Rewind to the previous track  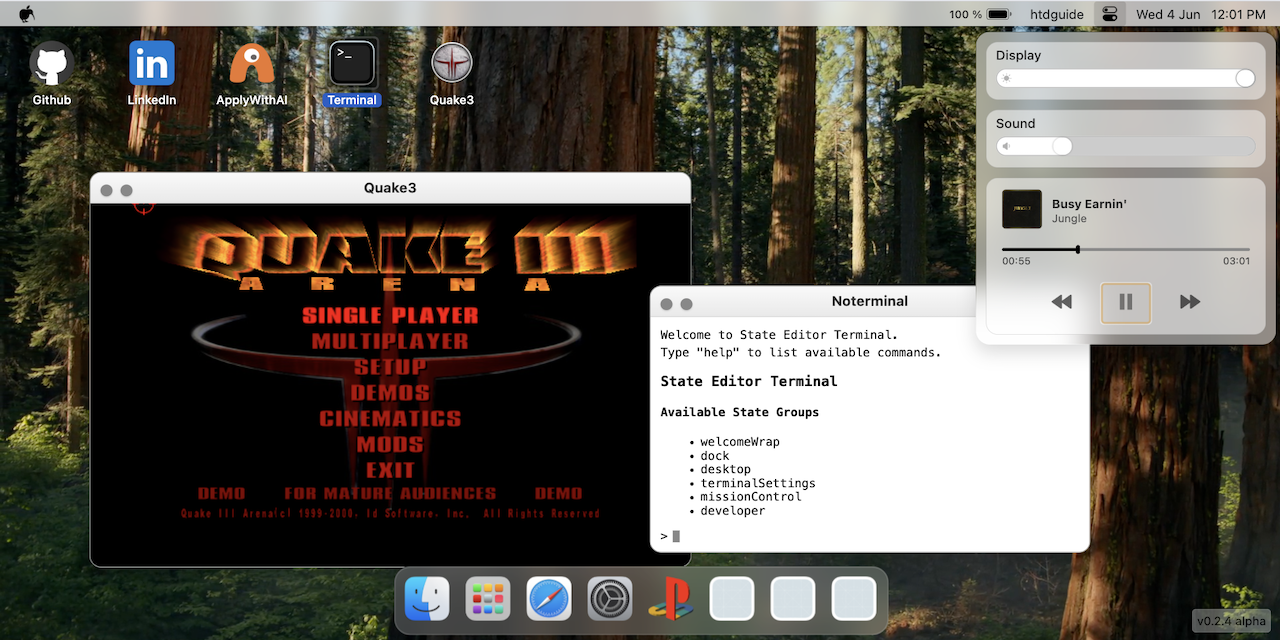click(1062, 302)
